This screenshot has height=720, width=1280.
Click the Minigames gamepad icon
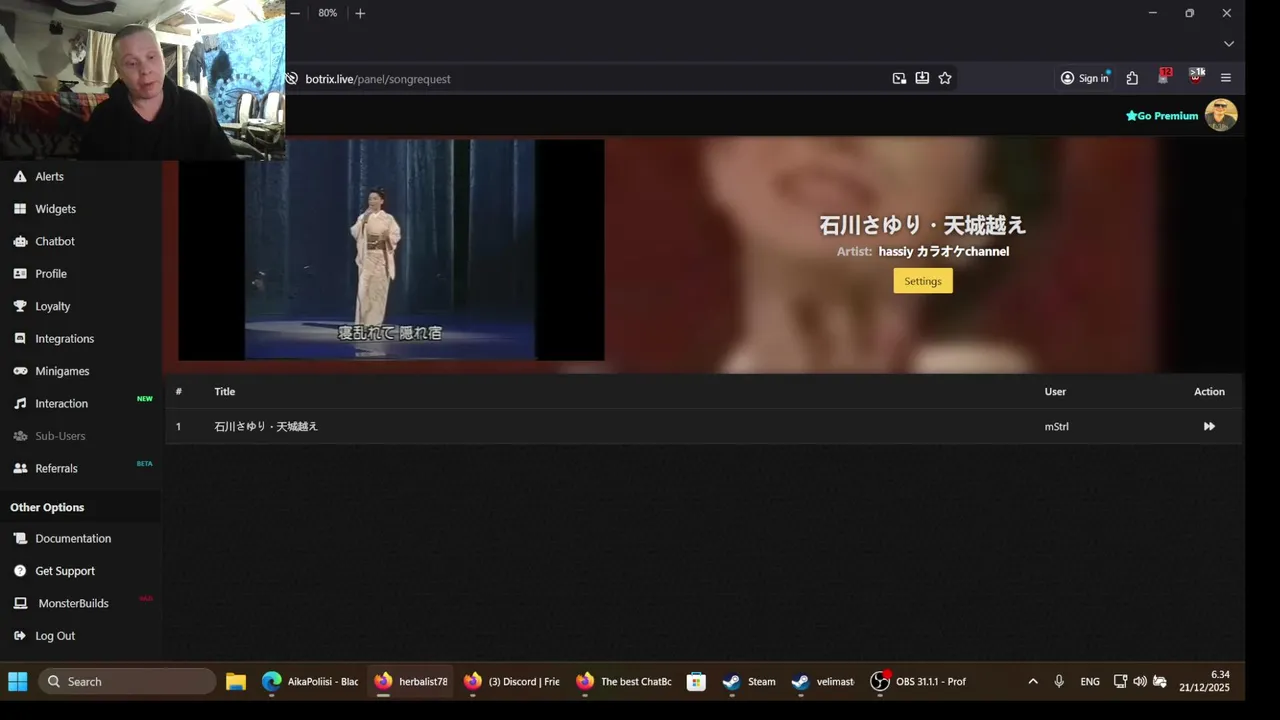click(20, 371)
